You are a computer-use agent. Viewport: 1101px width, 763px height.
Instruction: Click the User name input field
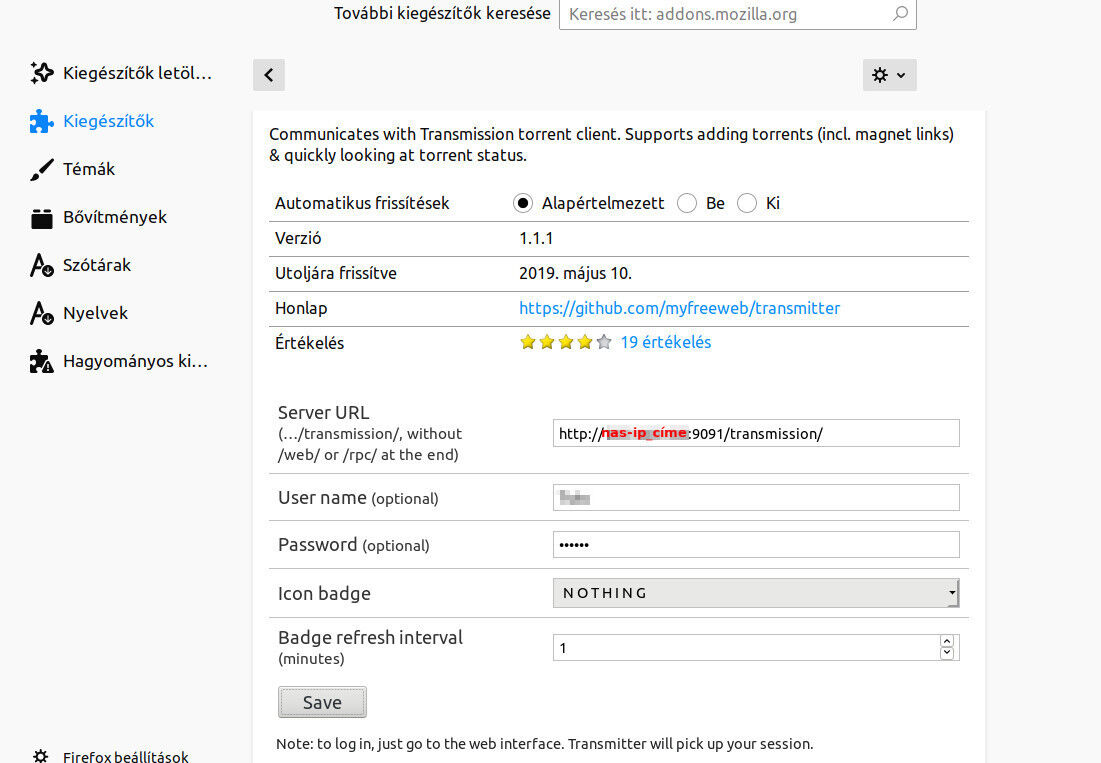click(x=756, y=498)
